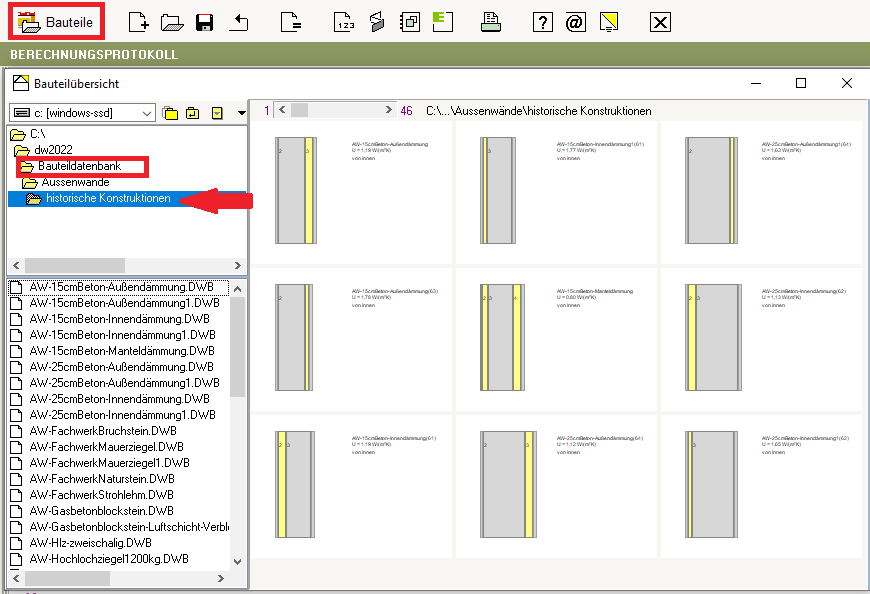Create a new document via toolbar icon
Image resolution: width=870 pixels, height=594 pixels.
[141, 22]
